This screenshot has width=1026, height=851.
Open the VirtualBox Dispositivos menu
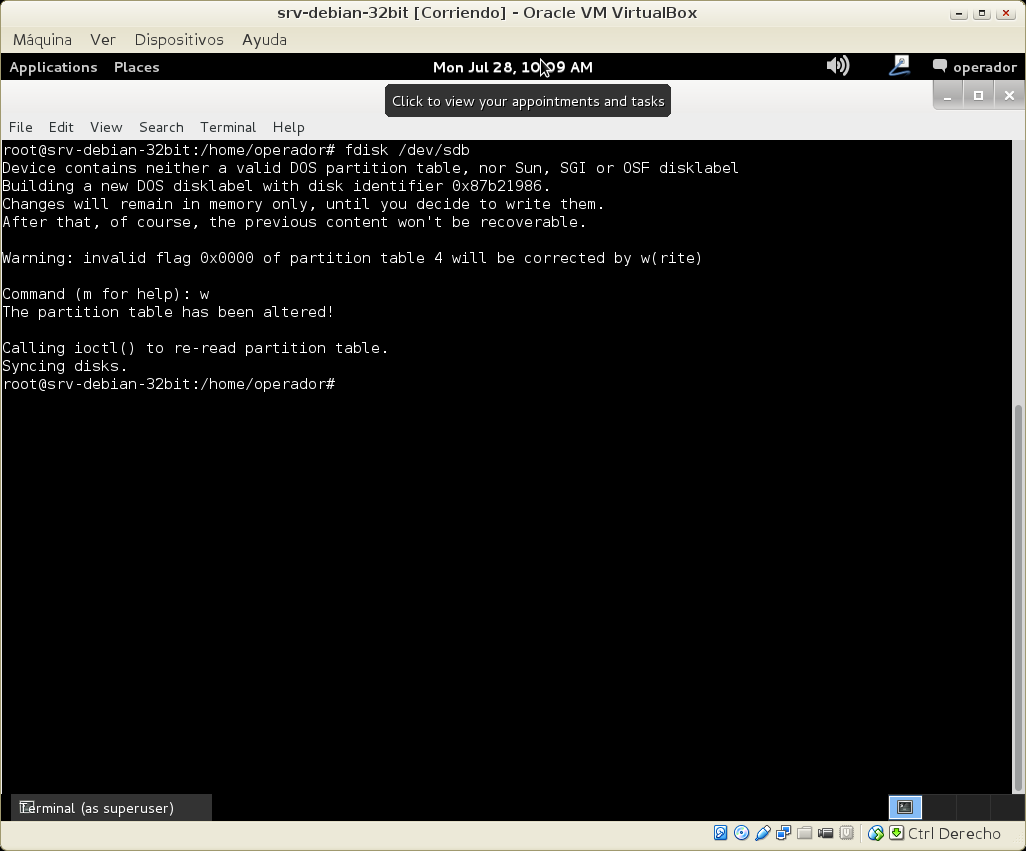(179, 40)
